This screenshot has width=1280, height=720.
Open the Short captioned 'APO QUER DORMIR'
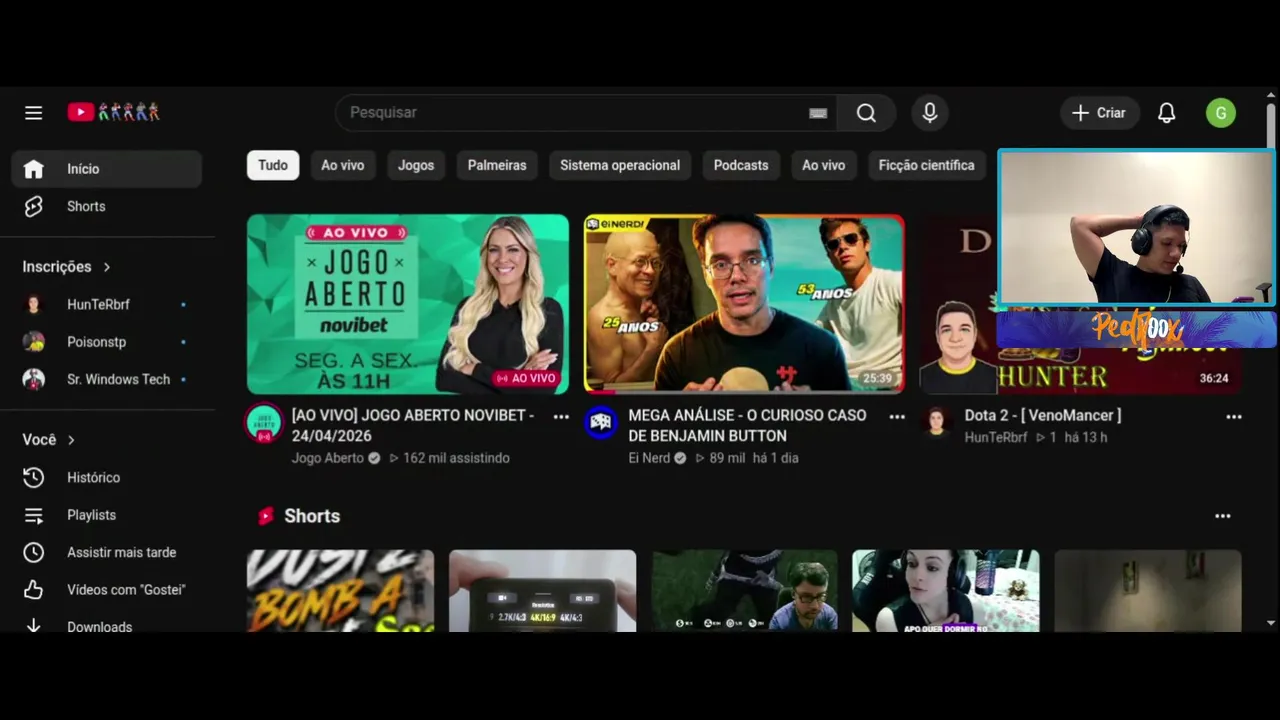tap(945, 591)
